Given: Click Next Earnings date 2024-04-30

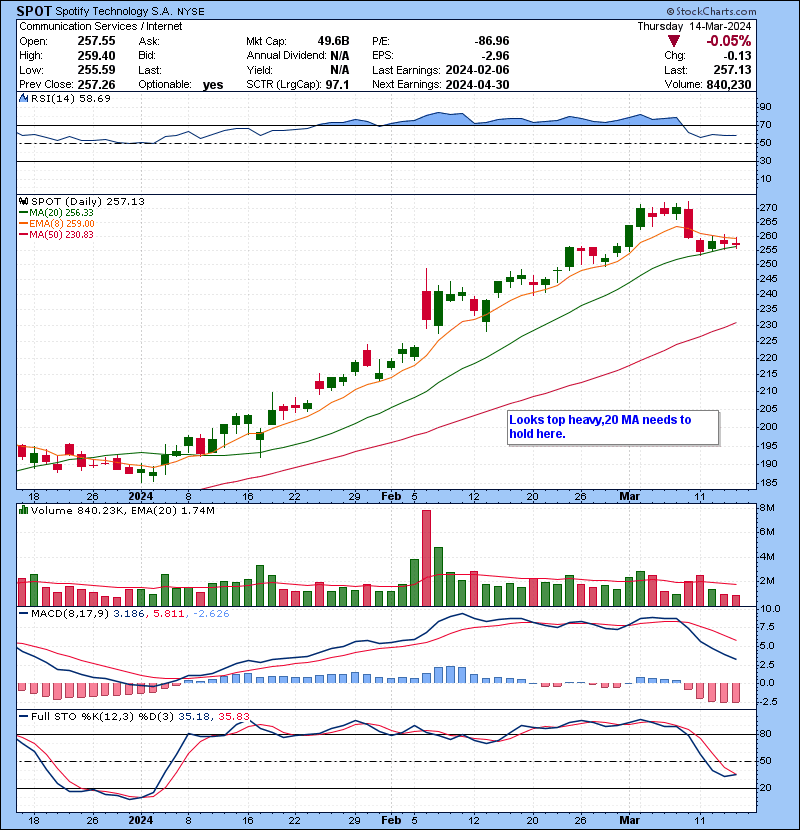Looking at the screenshot, I should coord(478,84).
